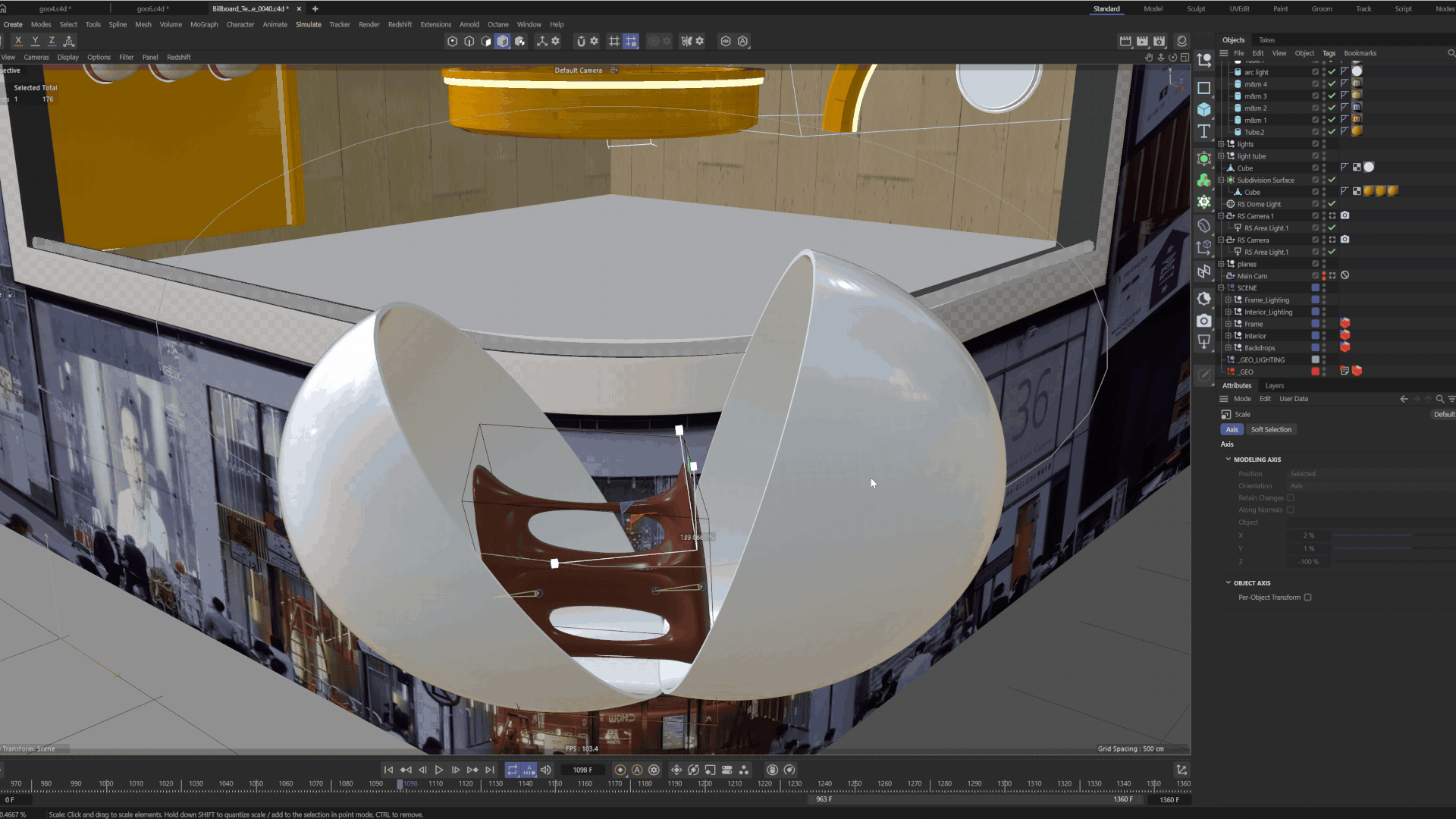Expand the Backdrops group
Screen dimensions: 1456x819
pos(1228,348)
